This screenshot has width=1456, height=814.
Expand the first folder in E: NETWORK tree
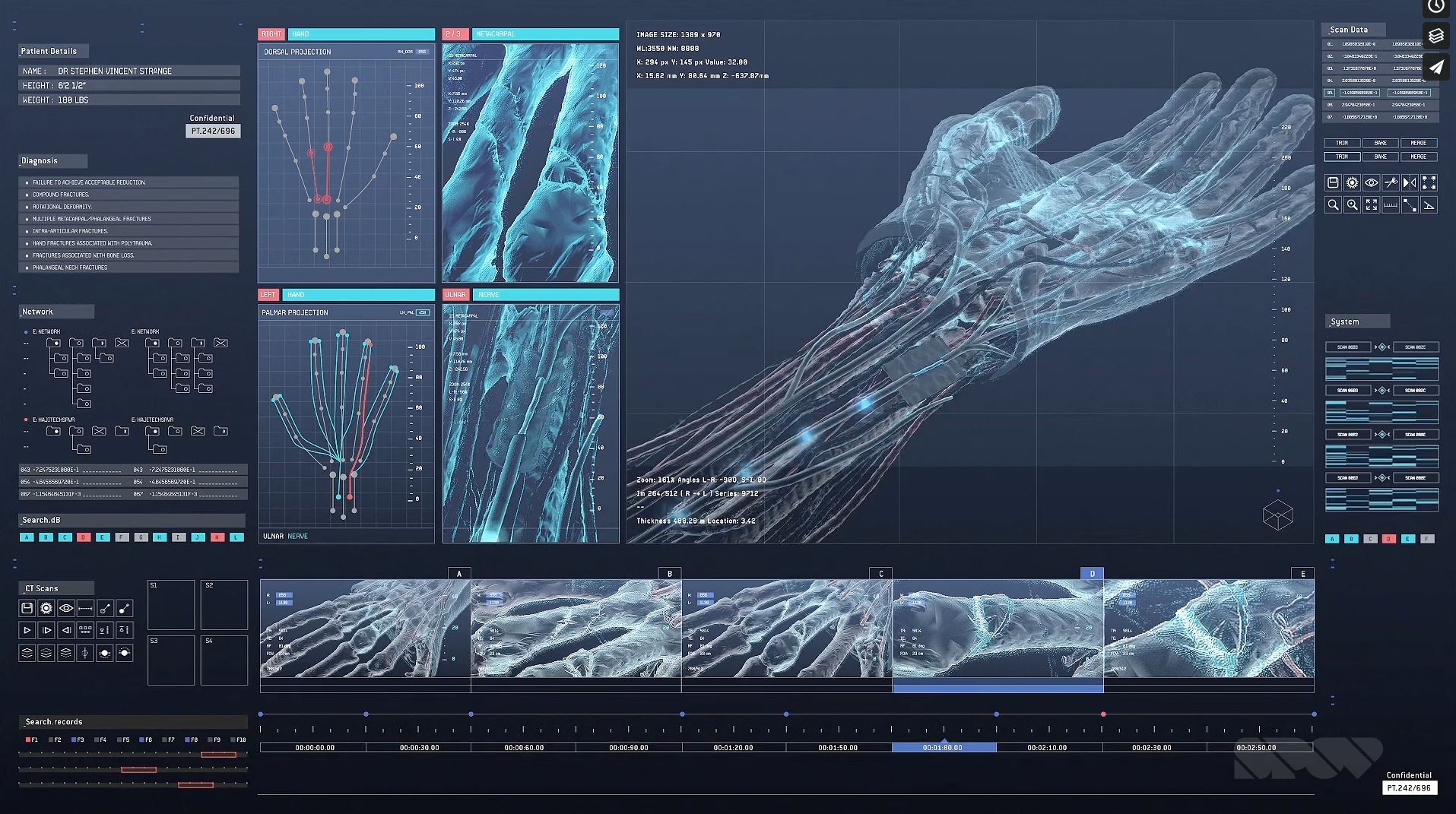click(x=53, y=343)
